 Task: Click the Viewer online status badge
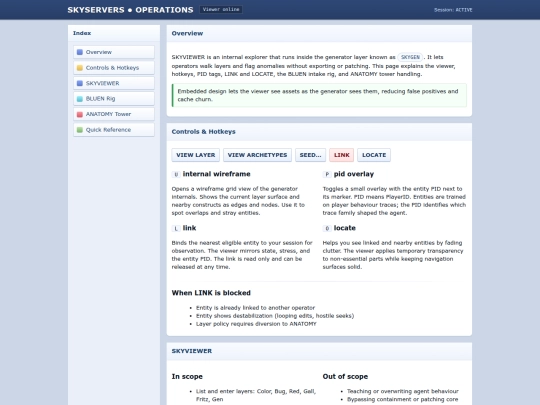221,10
